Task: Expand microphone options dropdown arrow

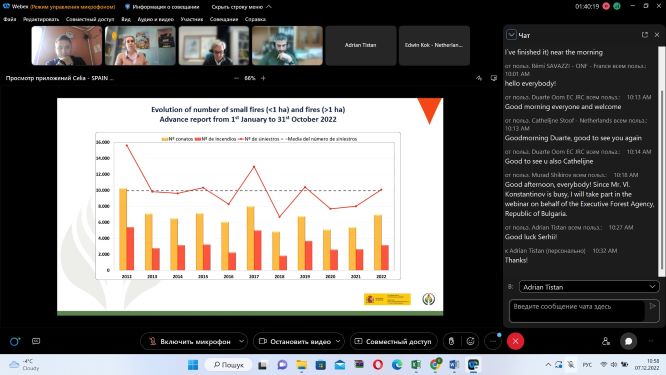Action: 242,341
